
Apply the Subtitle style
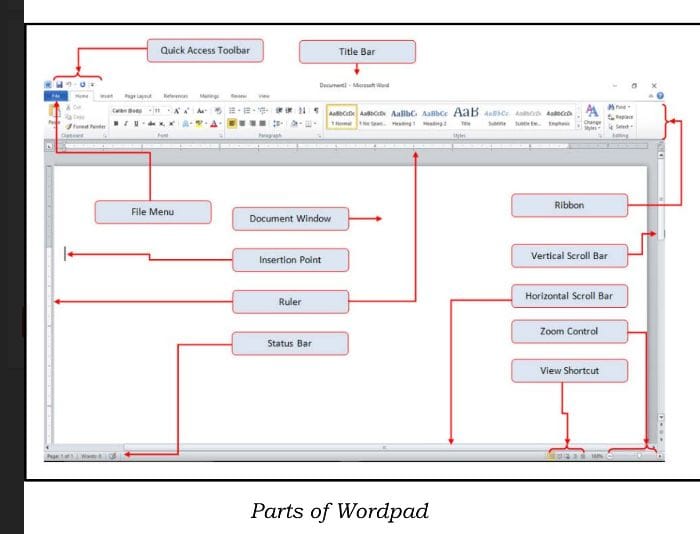(x=496, y=117)
